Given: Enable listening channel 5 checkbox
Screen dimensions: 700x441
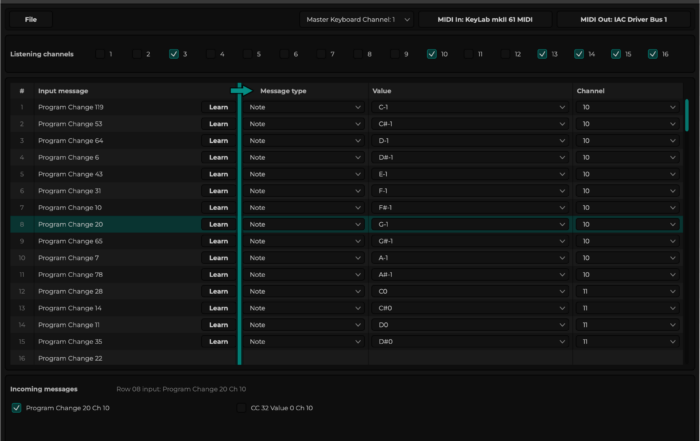Looking at the screenshot, I should click(x=247, y=54).
